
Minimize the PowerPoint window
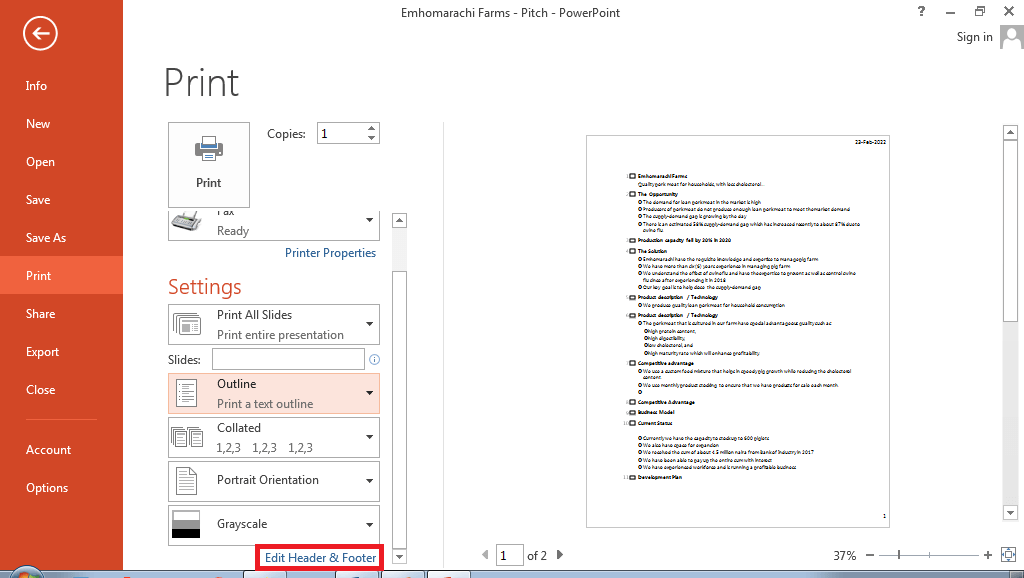[x=951, y=11]
